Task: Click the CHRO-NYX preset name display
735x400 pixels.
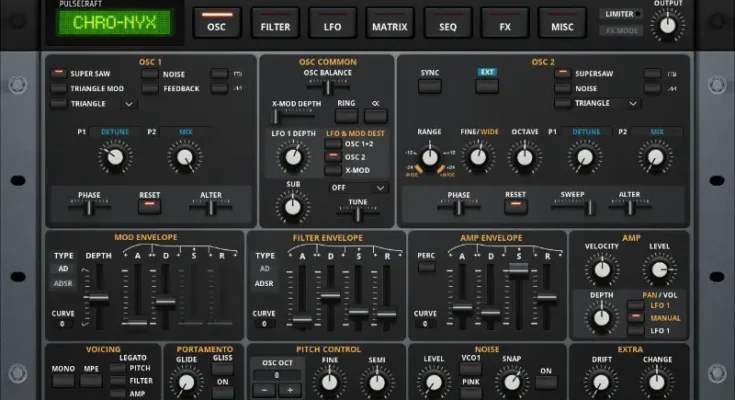Action: tap(112, 24)
